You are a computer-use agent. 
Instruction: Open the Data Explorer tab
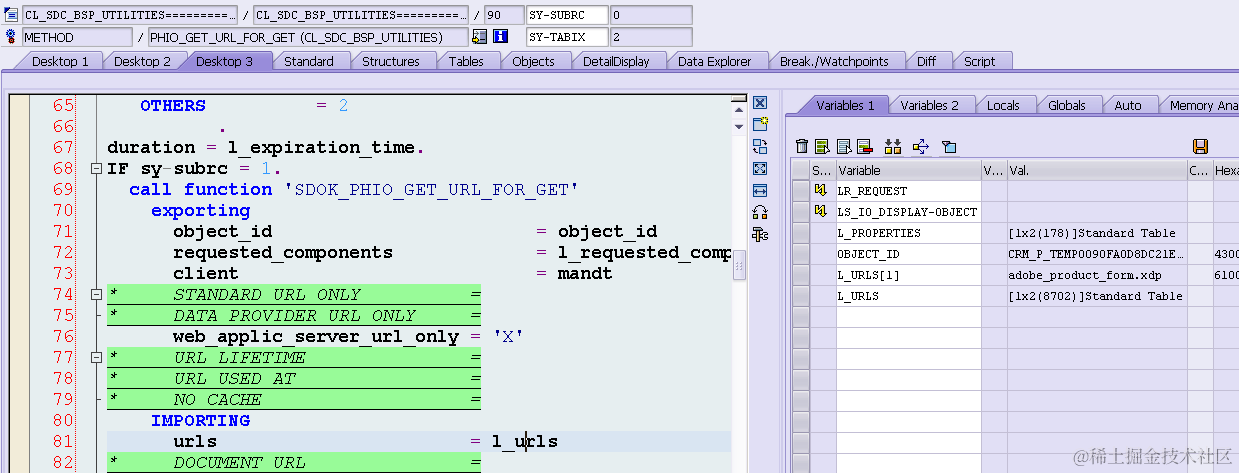pos(714,61)
